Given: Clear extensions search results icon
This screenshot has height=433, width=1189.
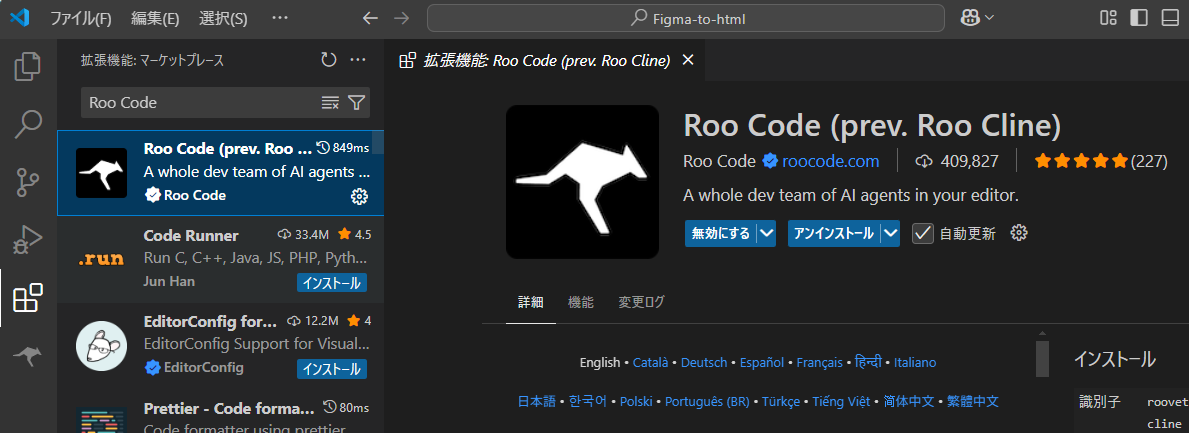Looking at the screenshot, I should 330,102.
